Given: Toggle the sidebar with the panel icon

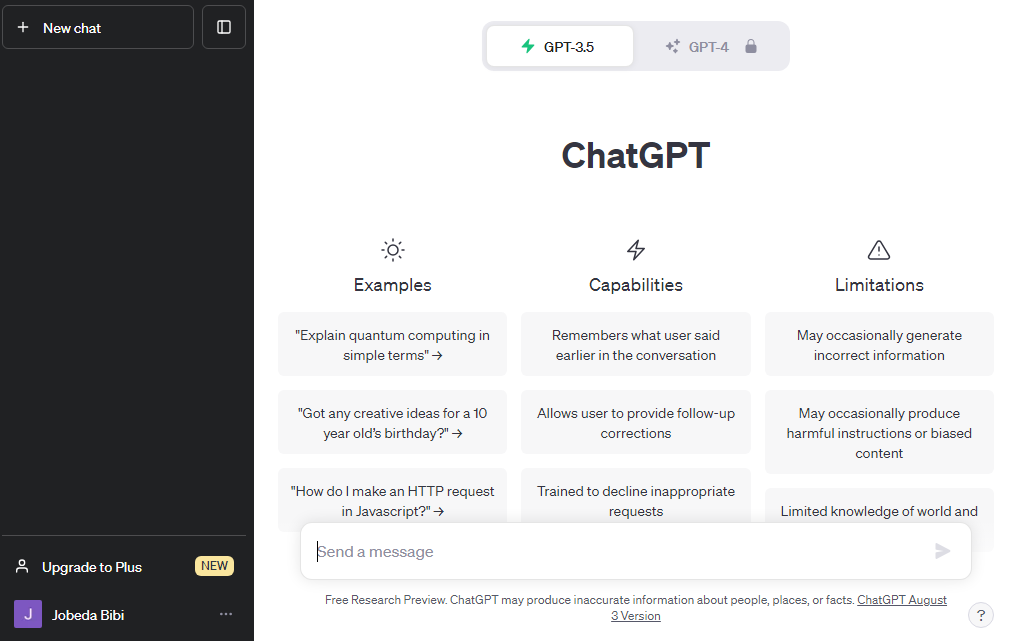Looking at the screenshot, I should (224, 27).
